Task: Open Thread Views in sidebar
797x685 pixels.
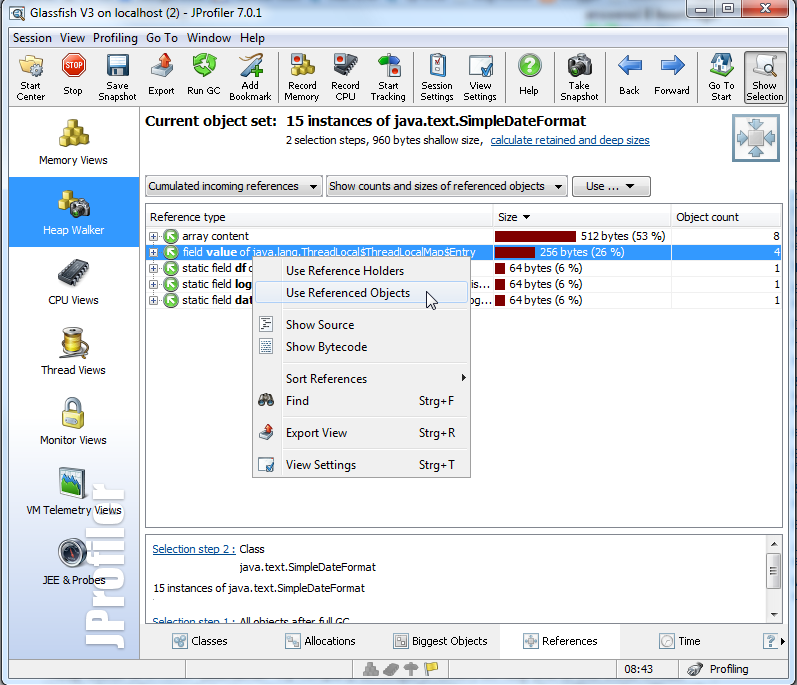Action: [x=74, y=352]
